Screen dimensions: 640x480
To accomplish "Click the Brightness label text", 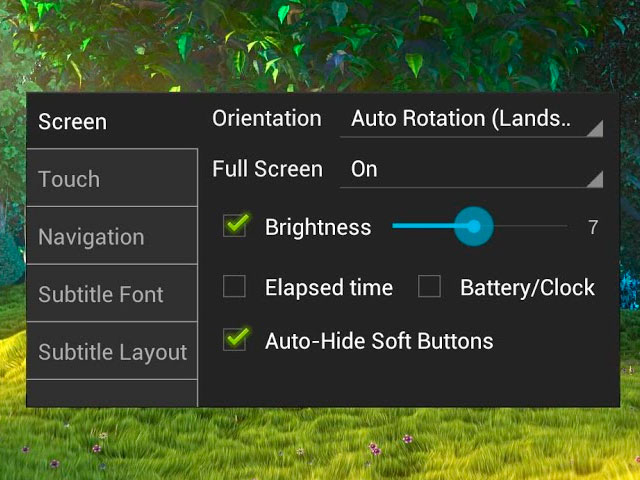I will coord(318,227).
